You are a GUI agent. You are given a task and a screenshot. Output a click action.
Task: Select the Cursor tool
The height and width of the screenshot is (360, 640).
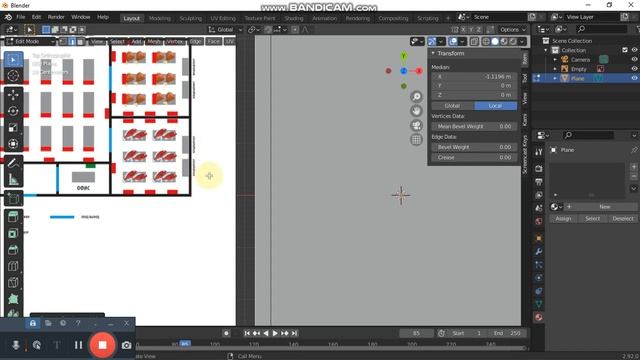point(13,76)
